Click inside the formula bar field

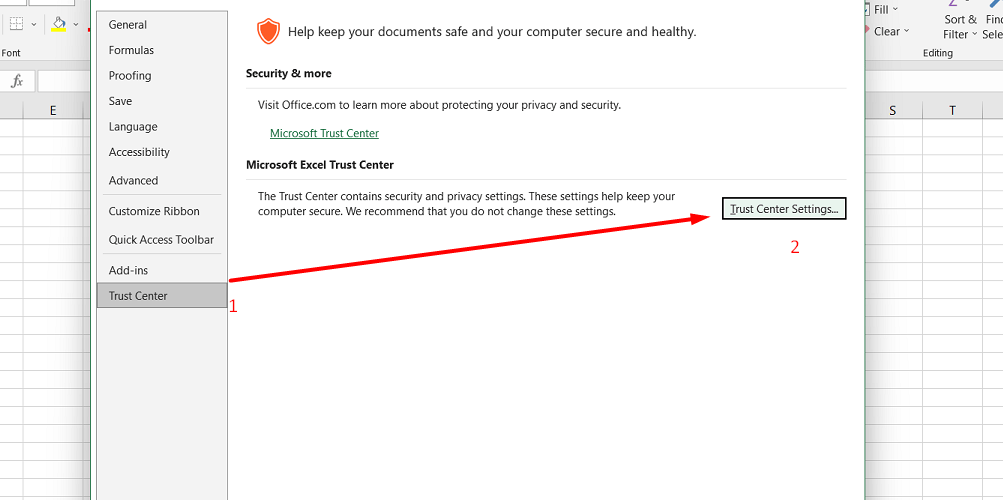pos(63,81)
